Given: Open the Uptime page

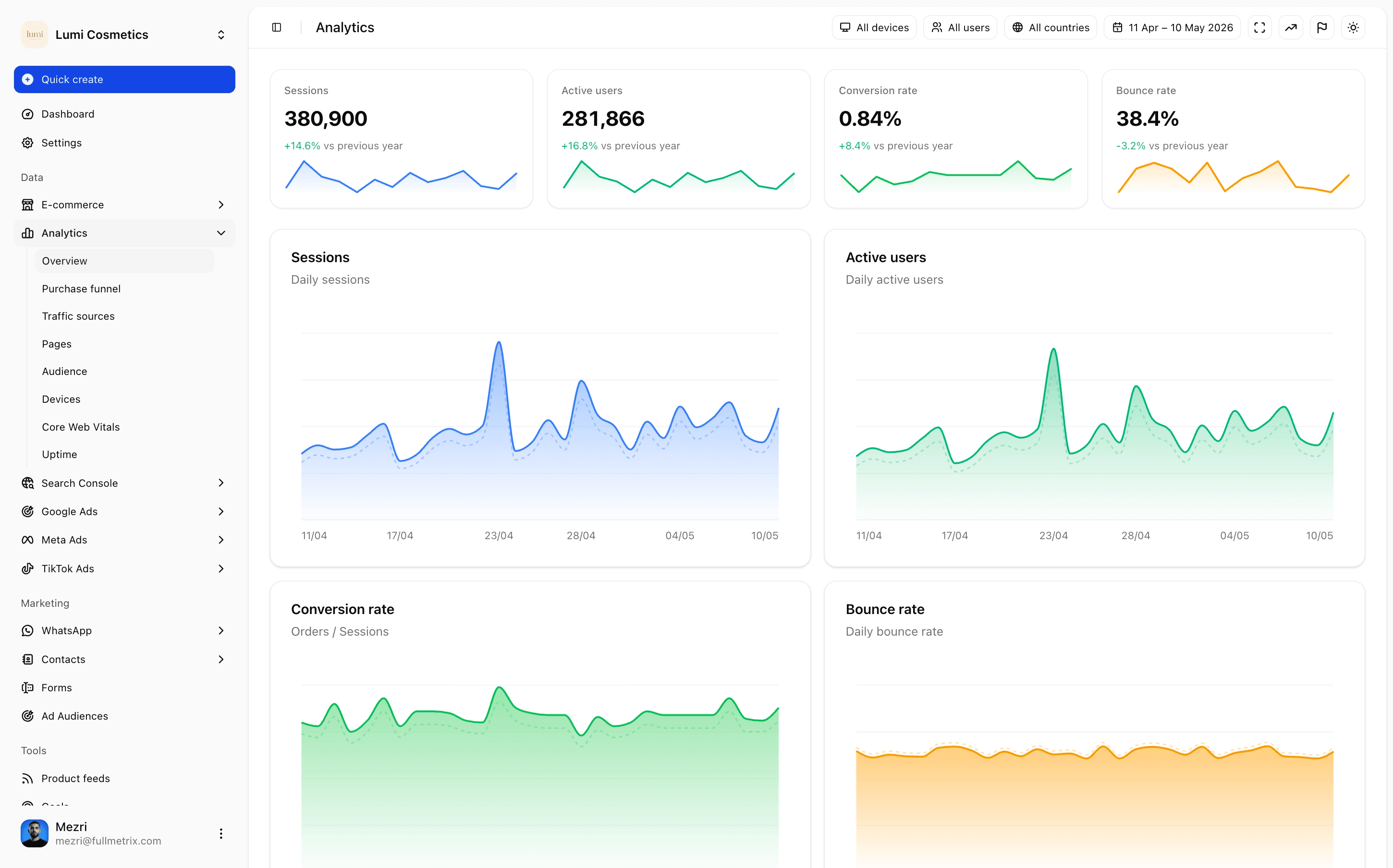Looking at the screenshot, I should click(x=59, y=455).
